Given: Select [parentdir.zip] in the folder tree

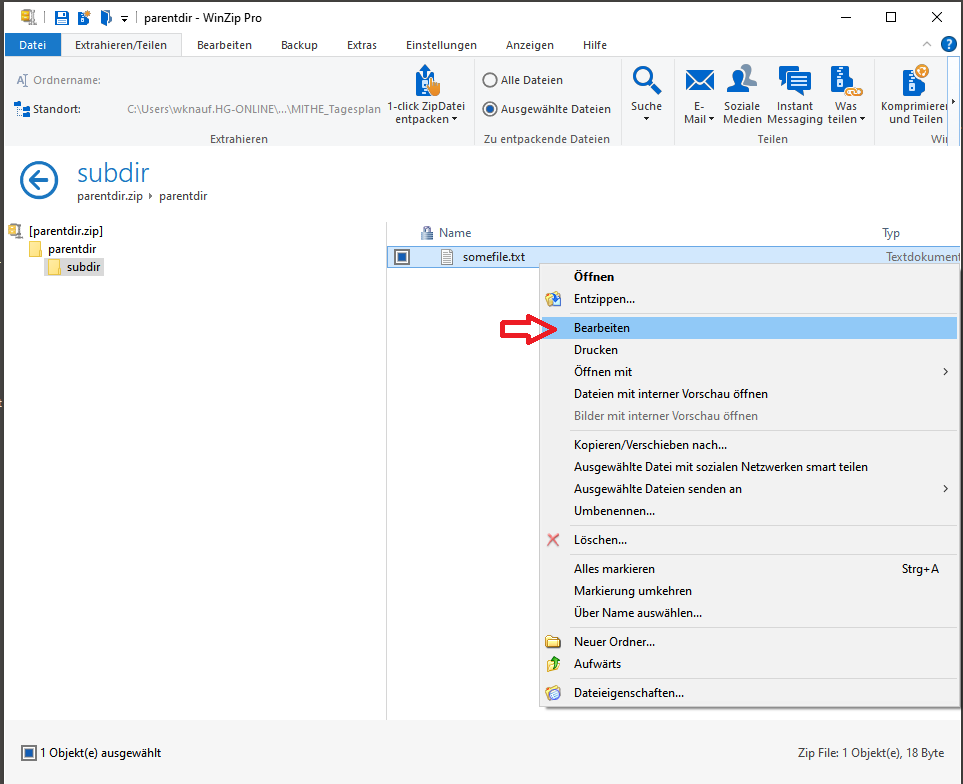Looking at the screenshot, I should pyautogui.click(x=66, y=231).
